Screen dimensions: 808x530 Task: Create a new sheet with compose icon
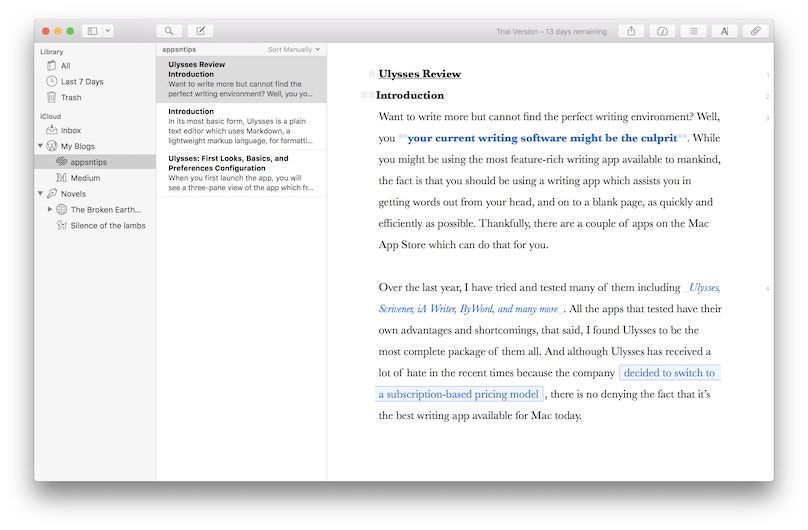(200, 31)
